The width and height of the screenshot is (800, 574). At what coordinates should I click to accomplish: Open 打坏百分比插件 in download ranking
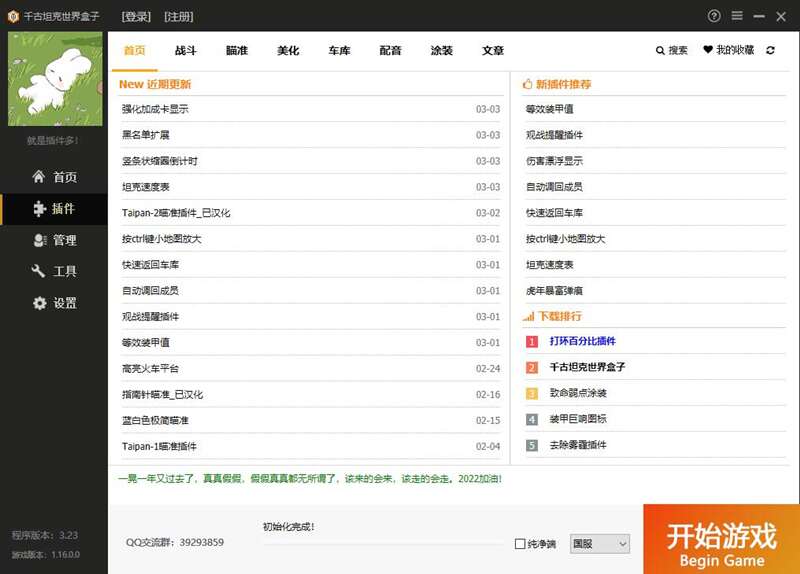coord(583,341)
